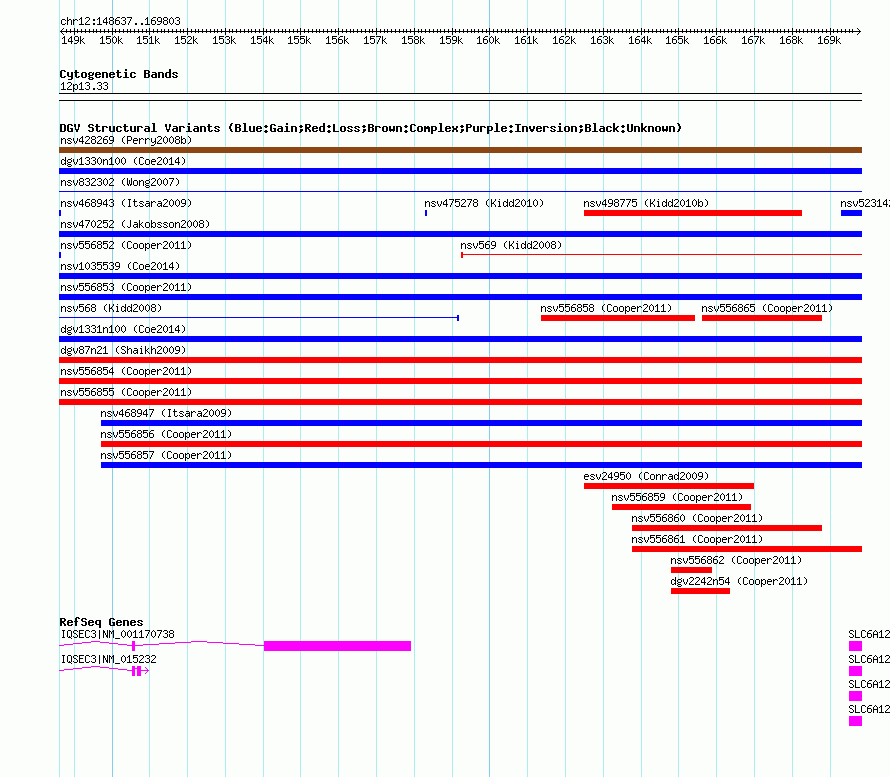Click the 12p13.33 band label
Image resolution: width=890 pixels, height=777 pixels.
point(84,86)
